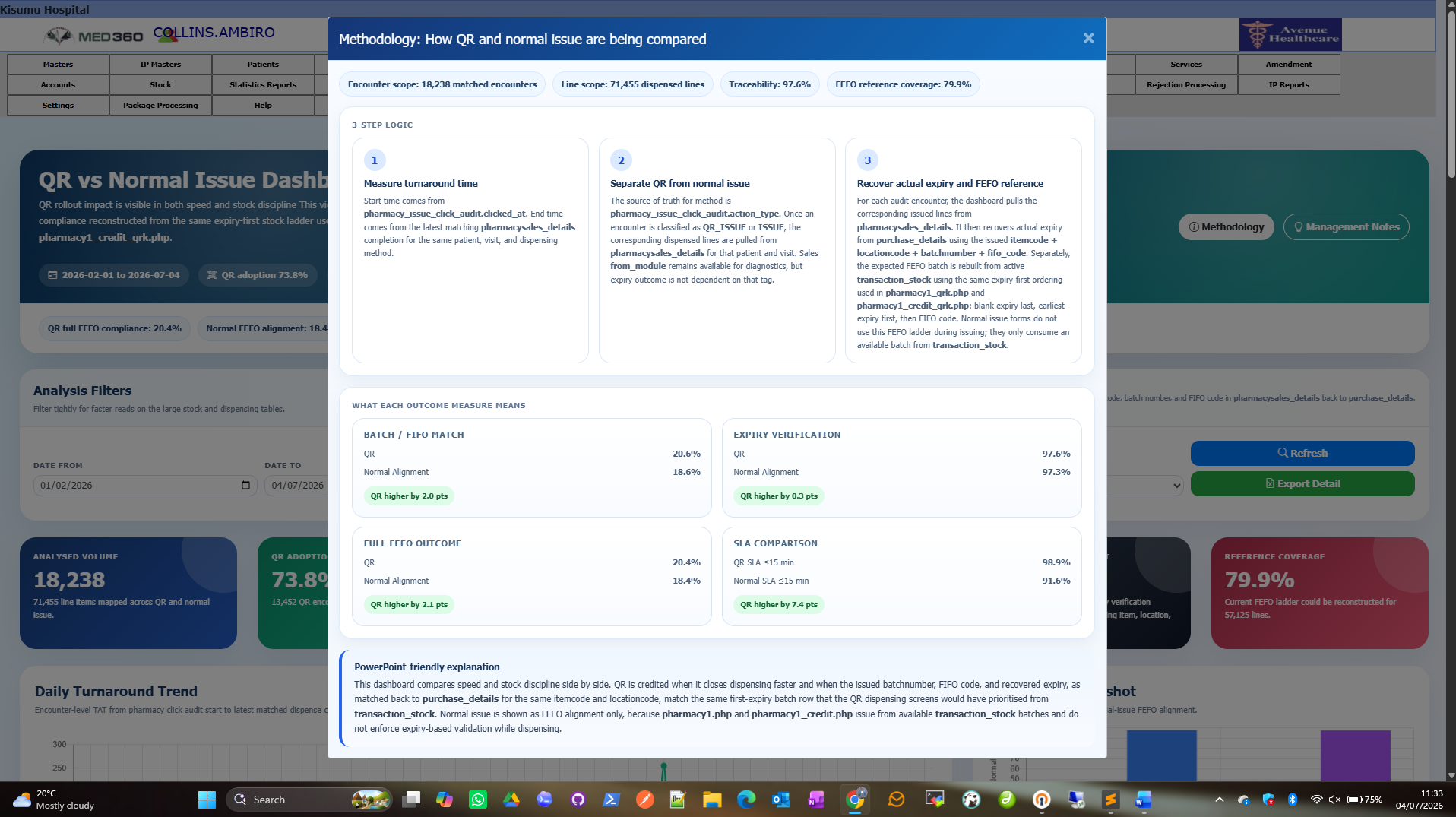This screenshot has height=817, width=1456.
Task: Click the Windows taskbar Search box
Action: coord(309,800)
